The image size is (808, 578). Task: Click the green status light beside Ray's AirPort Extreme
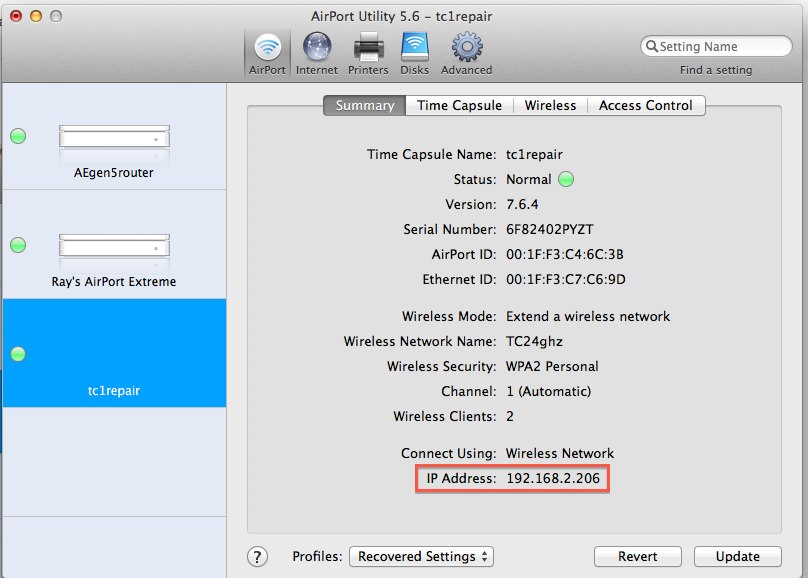(x=18, y=245)
